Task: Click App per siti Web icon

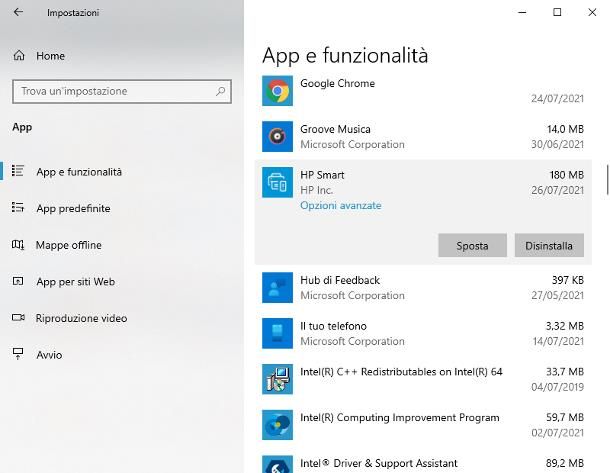Action: point(18,281)
